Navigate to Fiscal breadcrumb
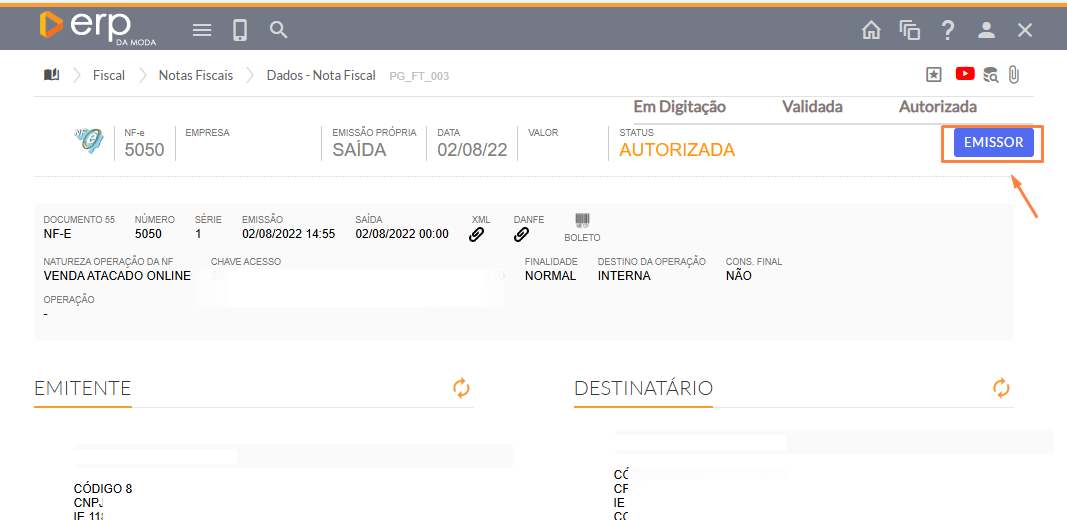The height and width of the screenshot is (520, 1067). (x=109, y=75)
